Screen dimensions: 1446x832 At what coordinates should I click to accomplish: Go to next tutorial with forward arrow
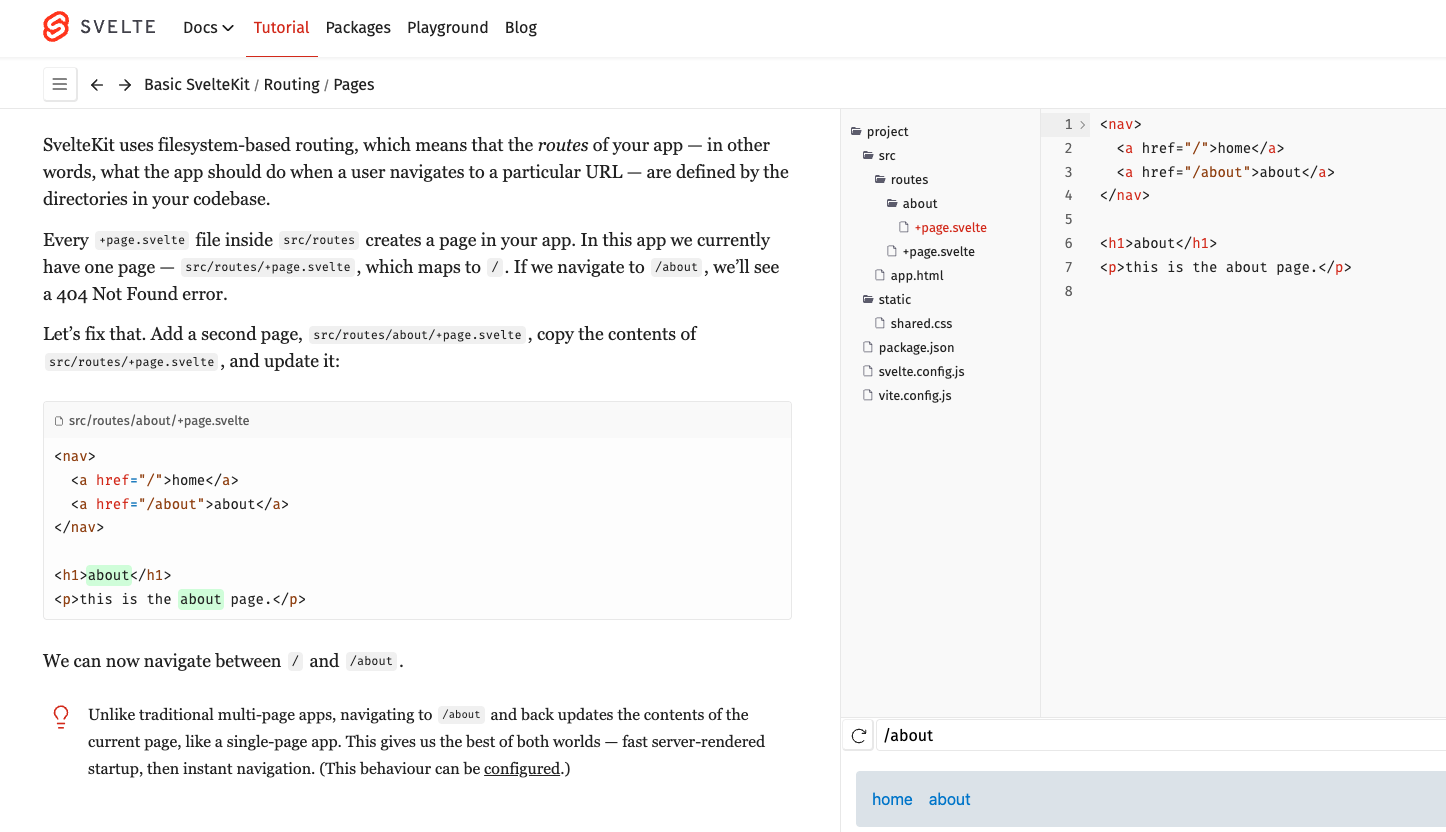click(x=125, y=85)
